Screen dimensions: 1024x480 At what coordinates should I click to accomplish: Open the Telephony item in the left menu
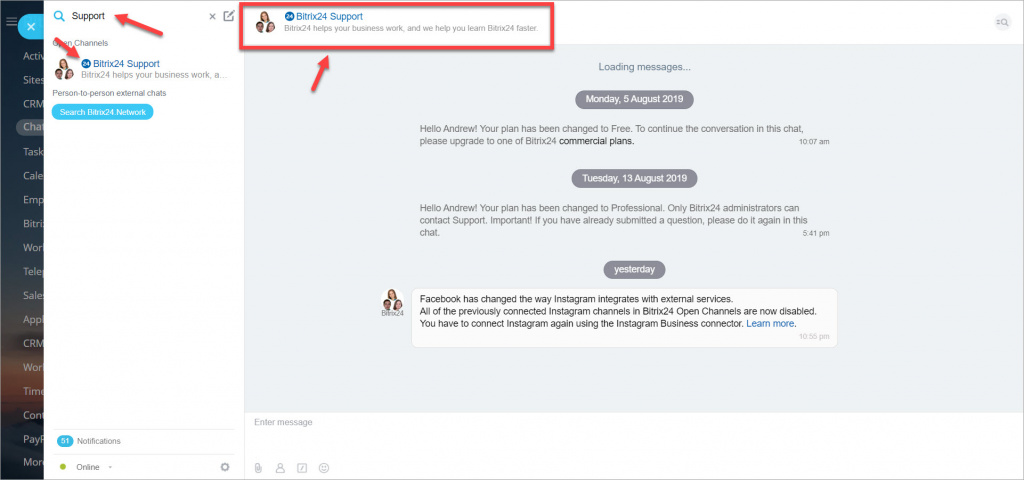click(x=33, y=271)
